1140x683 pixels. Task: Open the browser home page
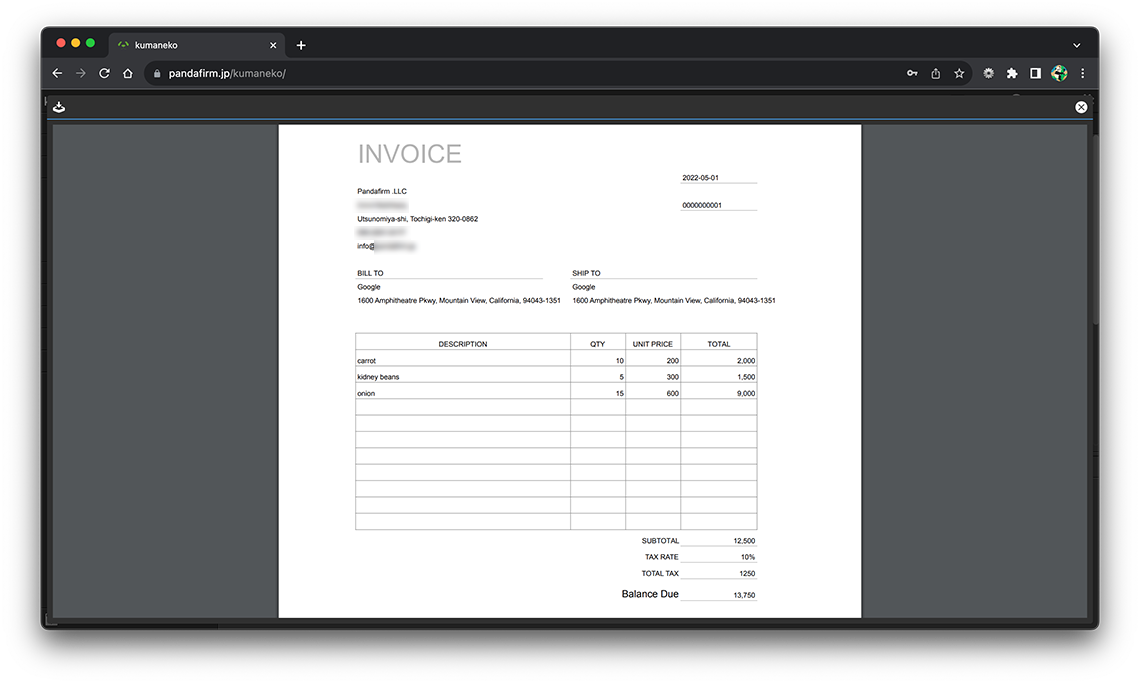(x=128, y=73)
